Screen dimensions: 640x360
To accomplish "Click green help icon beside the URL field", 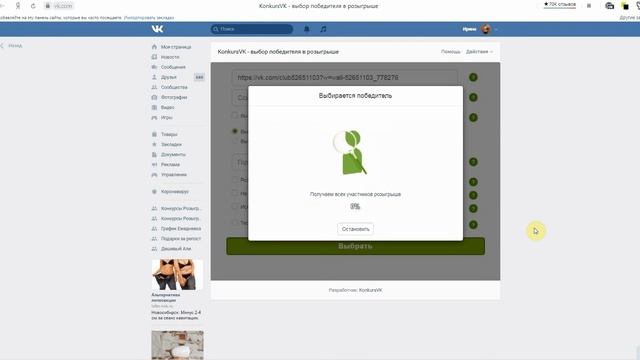I will pos(473,77).
